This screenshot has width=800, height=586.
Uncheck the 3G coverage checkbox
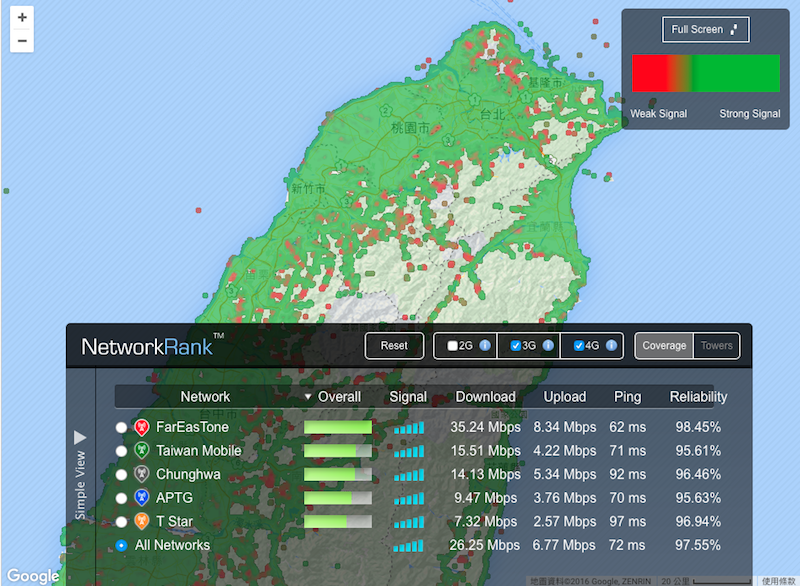[515, 346]
